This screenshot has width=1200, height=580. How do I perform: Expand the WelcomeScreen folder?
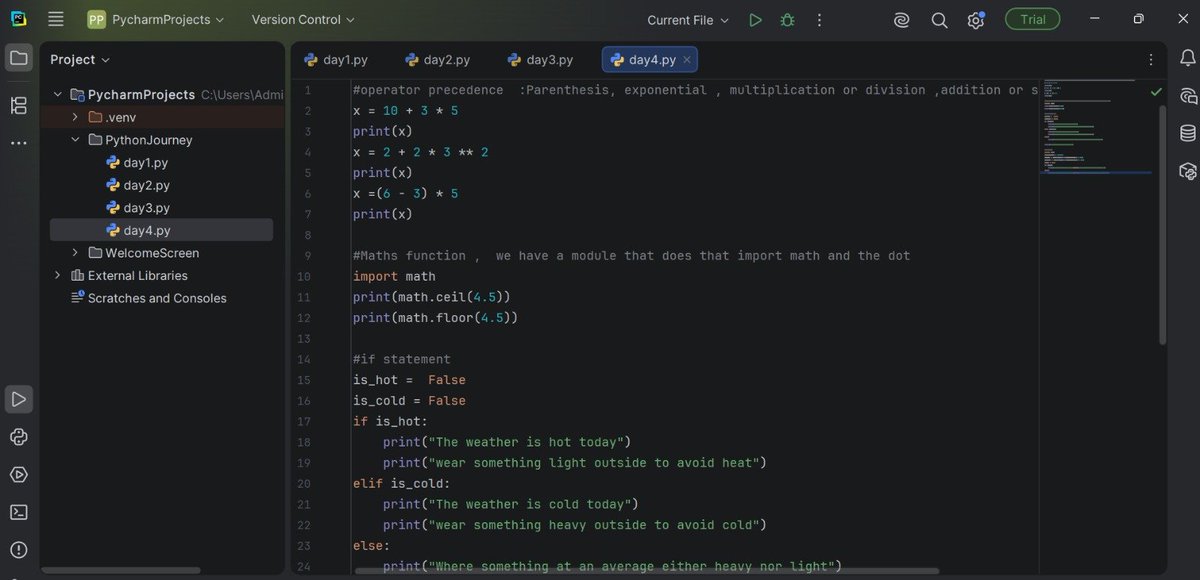[75, 253]
